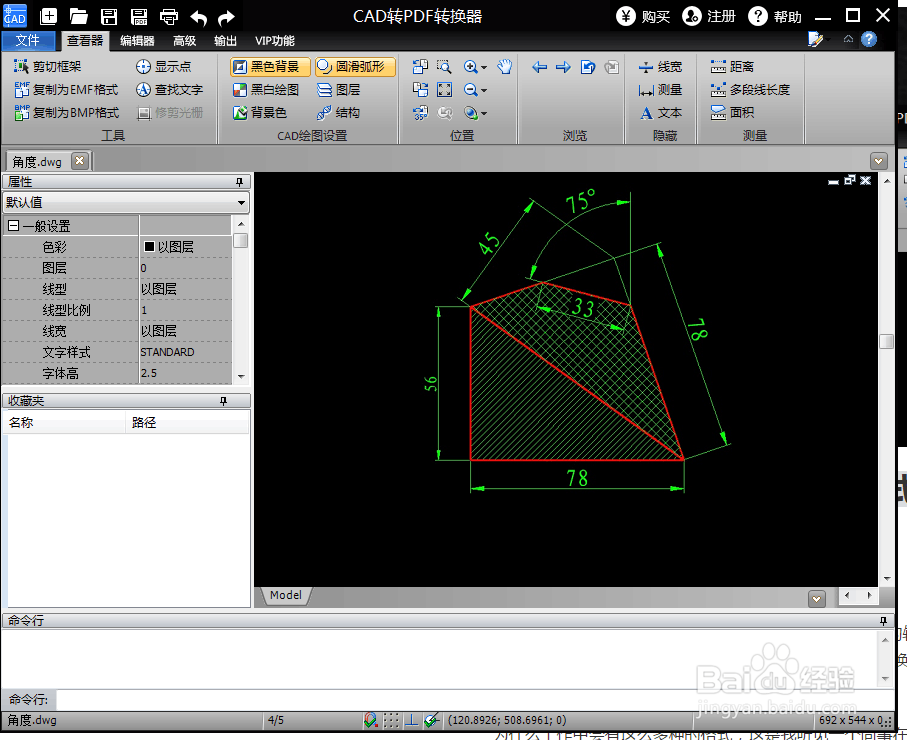This screenshot has height=740, width=907.
Task: Click the print icon
Action: [169, 17]
